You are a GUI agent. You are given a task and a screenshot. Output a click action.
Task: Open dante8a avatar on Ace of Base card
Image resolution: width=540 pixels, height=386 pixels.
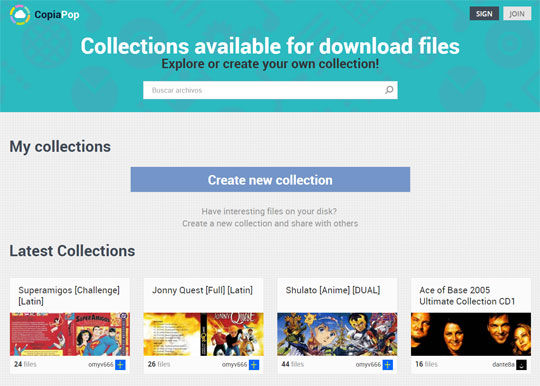pos(521,365)
